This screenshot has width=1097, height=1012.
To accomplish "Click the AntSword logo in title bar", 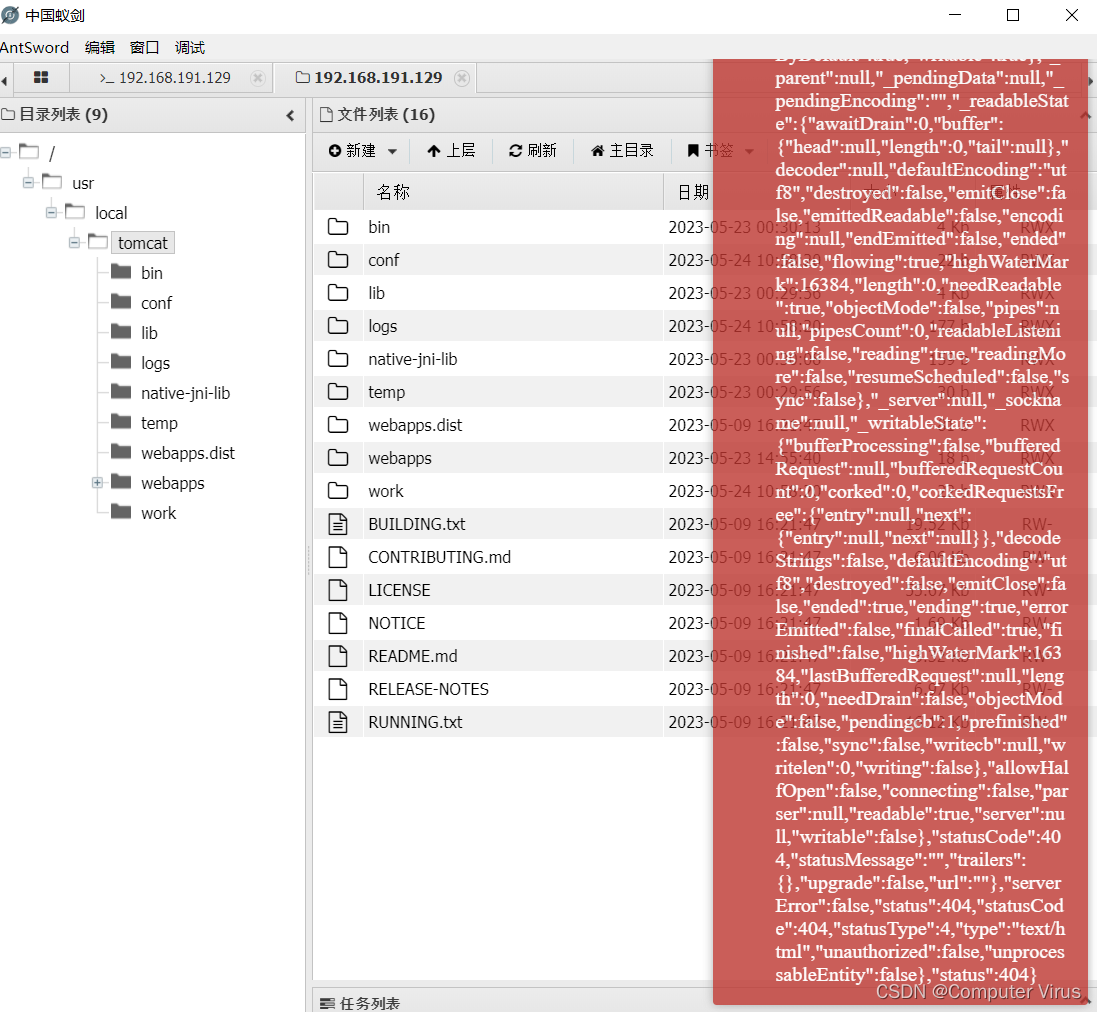I will tap(10, 14).
